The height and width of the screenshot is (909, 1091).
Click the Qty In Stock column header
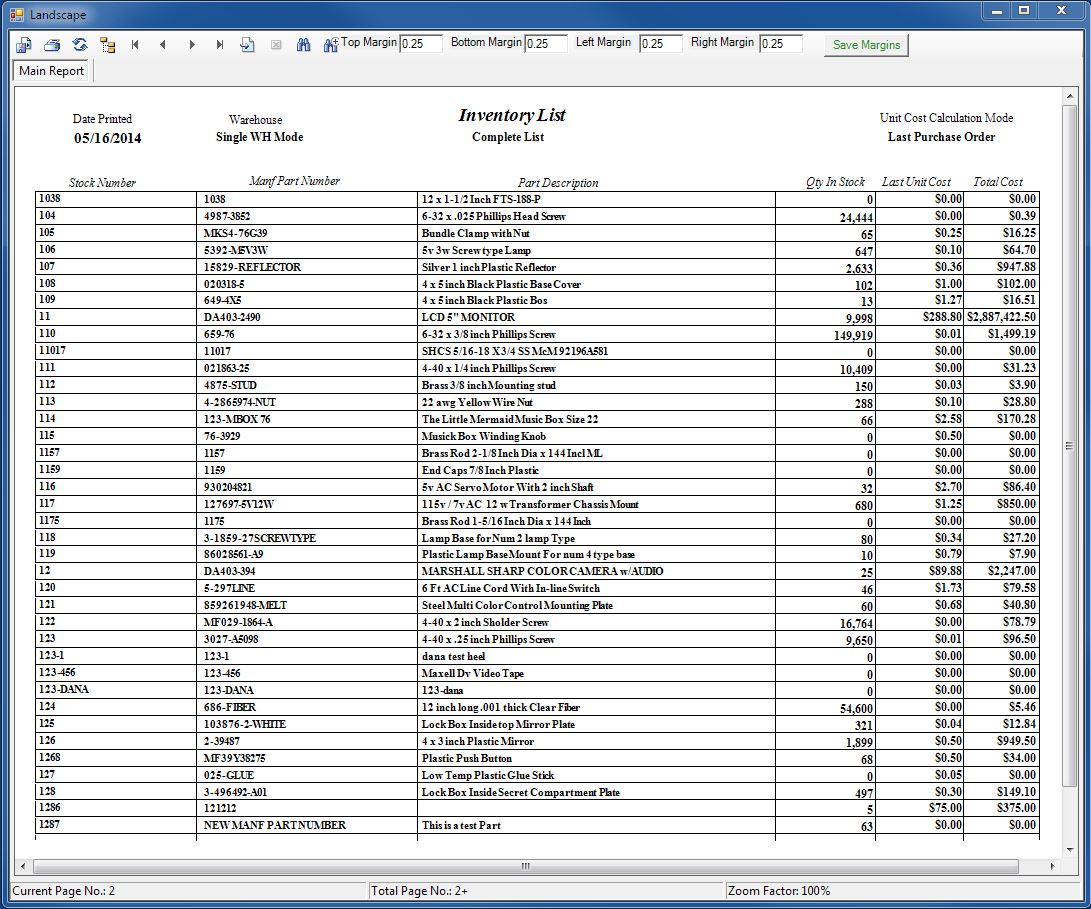835,182
